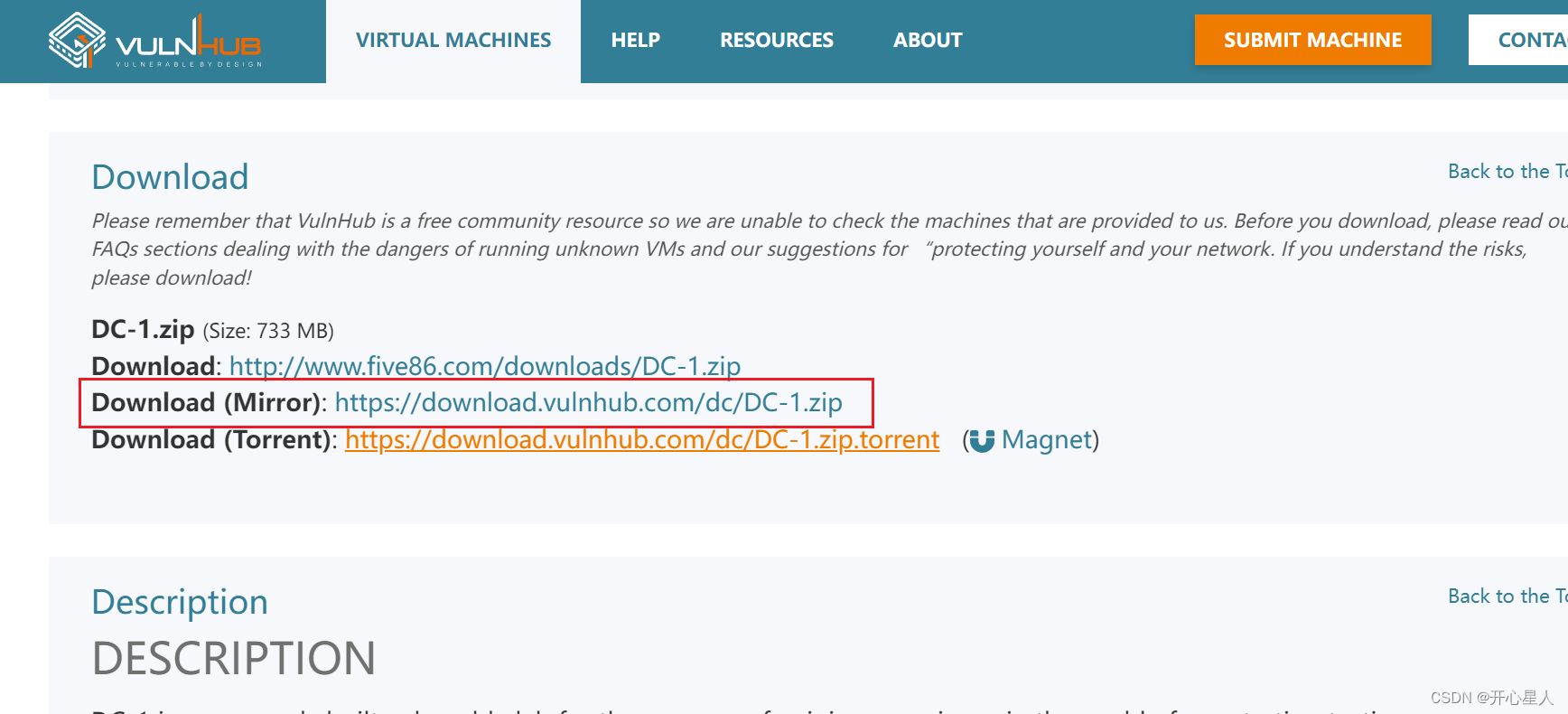Open the five86.com DC-1.zip download link
Screen dimensions: 1568x714
coord(485,366)
